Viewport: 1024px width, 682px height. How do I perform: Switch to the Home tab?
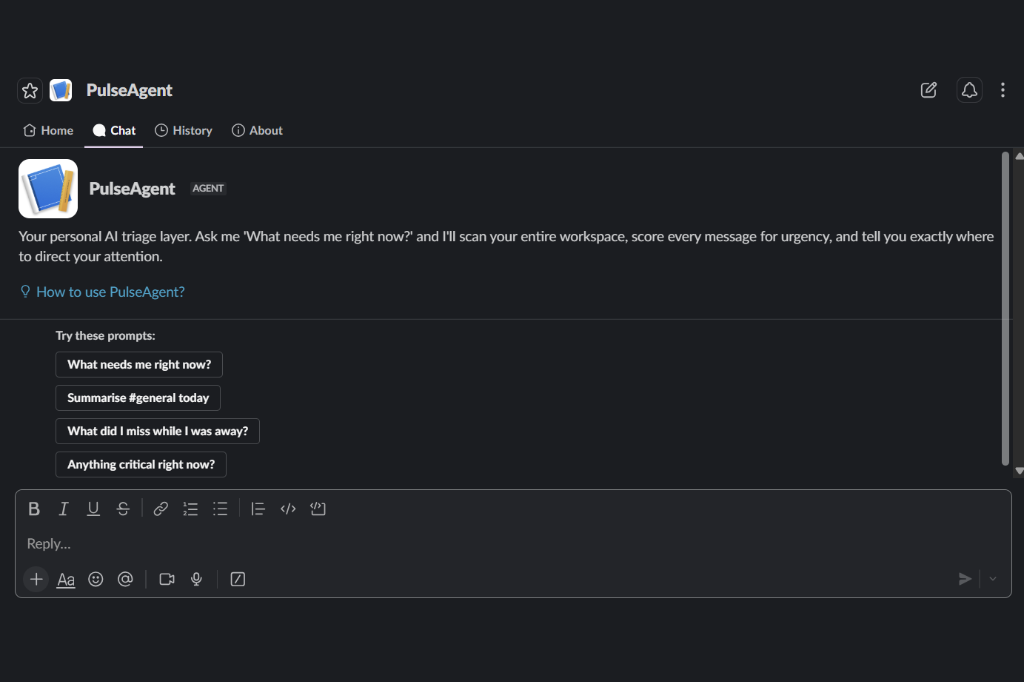(48, 131)
